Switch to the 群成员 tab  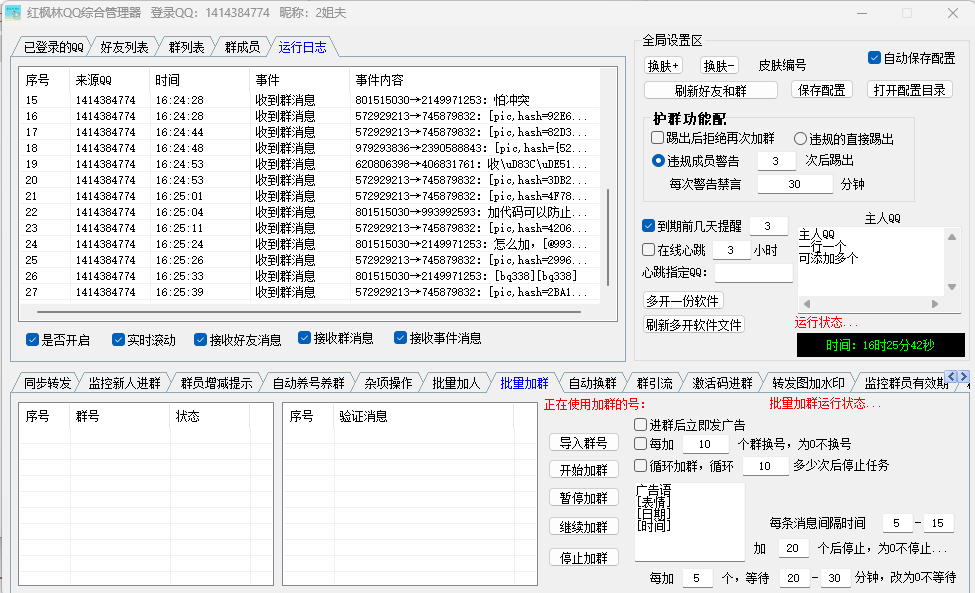[242, 47]
